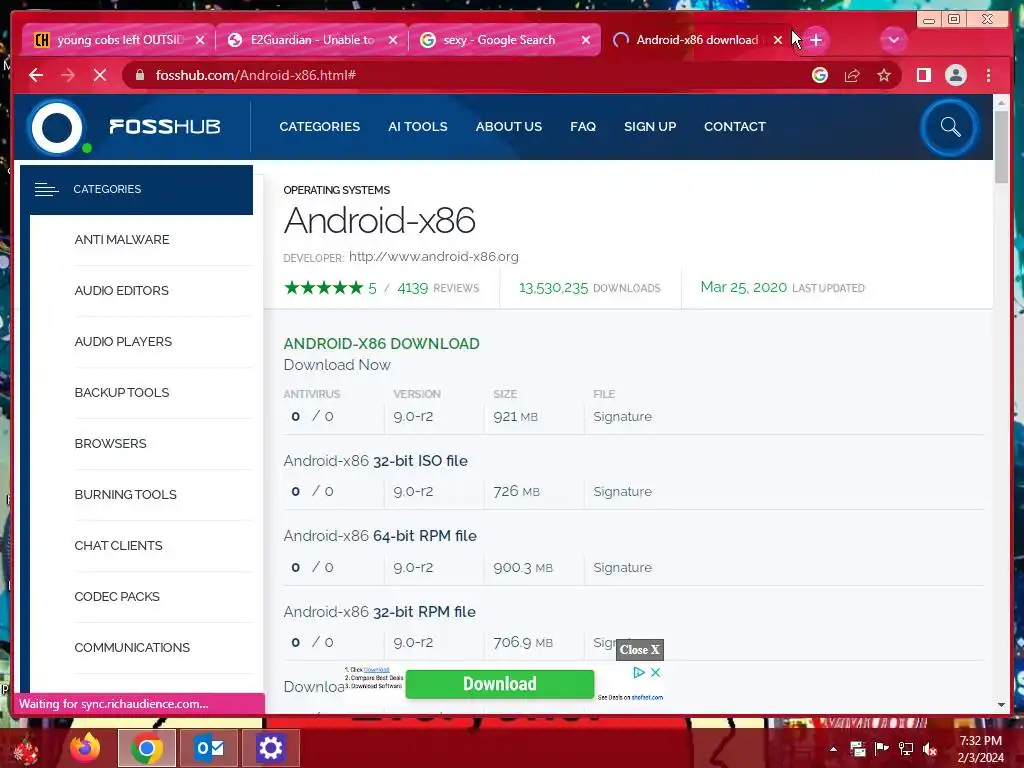Image resolution: width=1024 pixels, height=768 pixels.
Task: Click the FOSSHUB wordmark
Action: (165, 127)
